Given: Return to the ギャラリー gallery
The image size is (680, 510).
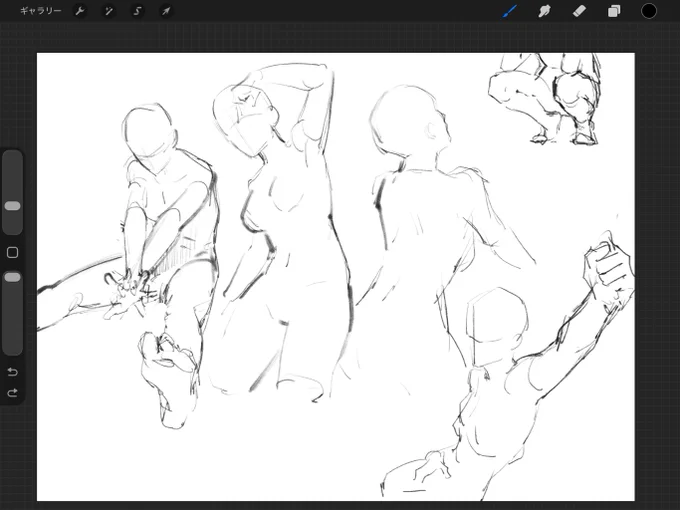Looking at the screenshot, I should tap(41, 11).
